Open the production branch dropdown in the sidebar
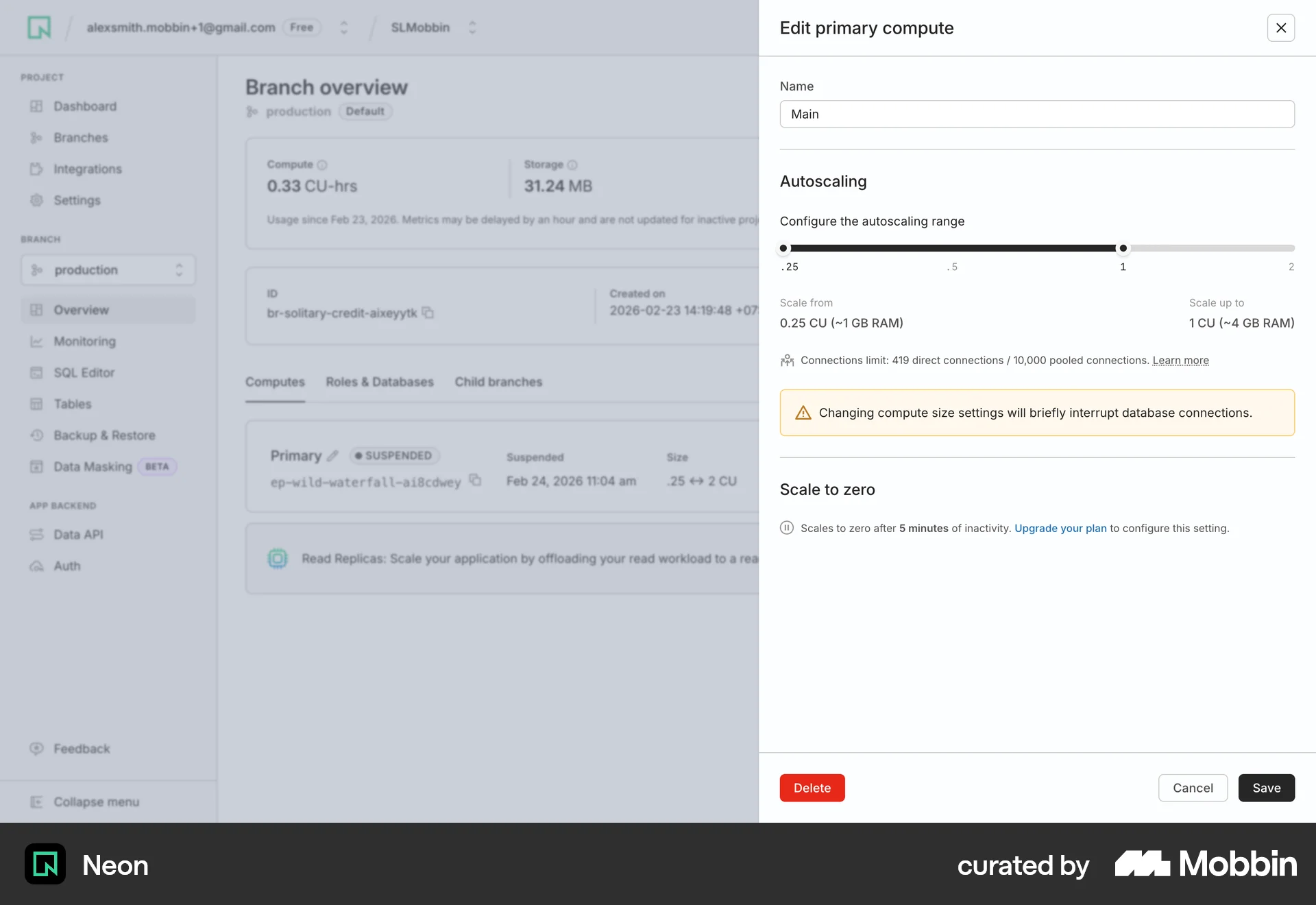Image resolution: width=1316 pixels, height=905 pixels. (108, 270)
